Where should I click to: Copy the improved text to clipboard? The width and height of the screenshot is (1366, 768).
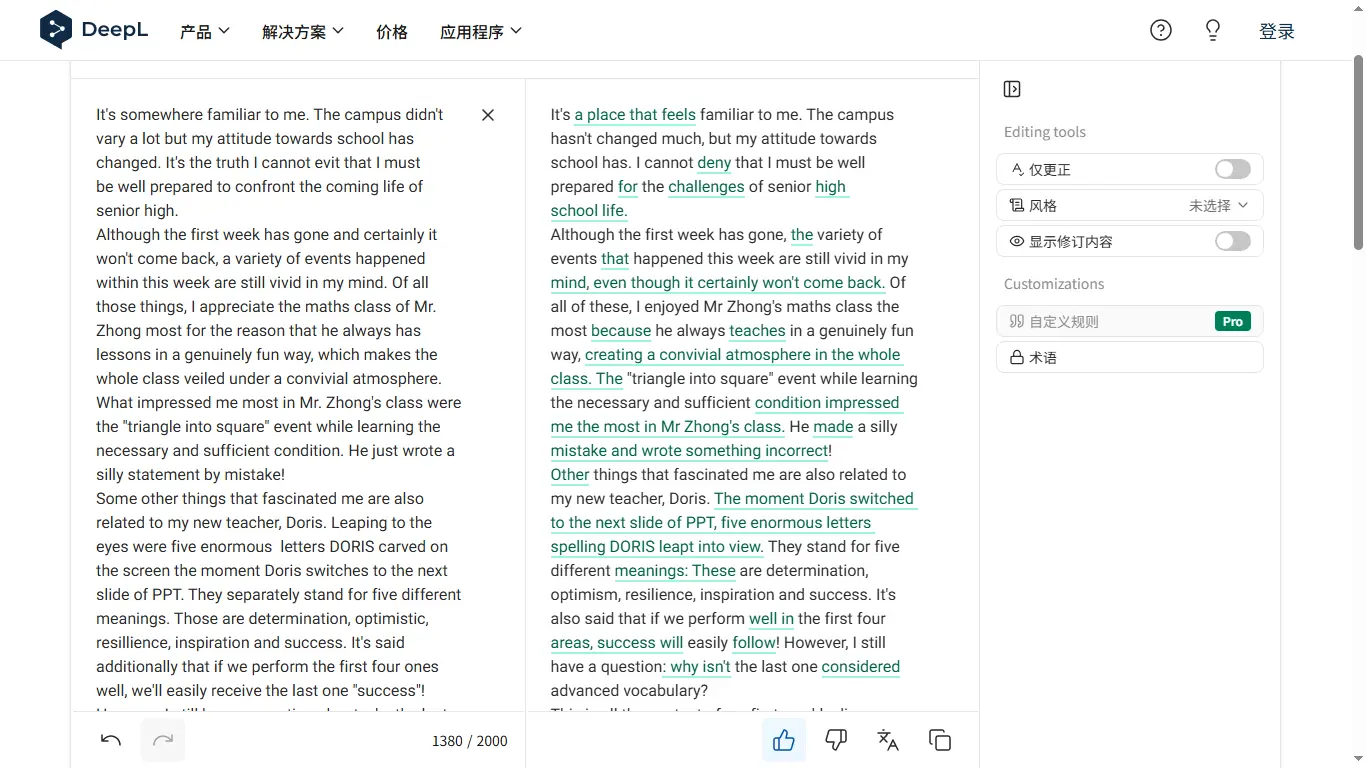(940, 740)
